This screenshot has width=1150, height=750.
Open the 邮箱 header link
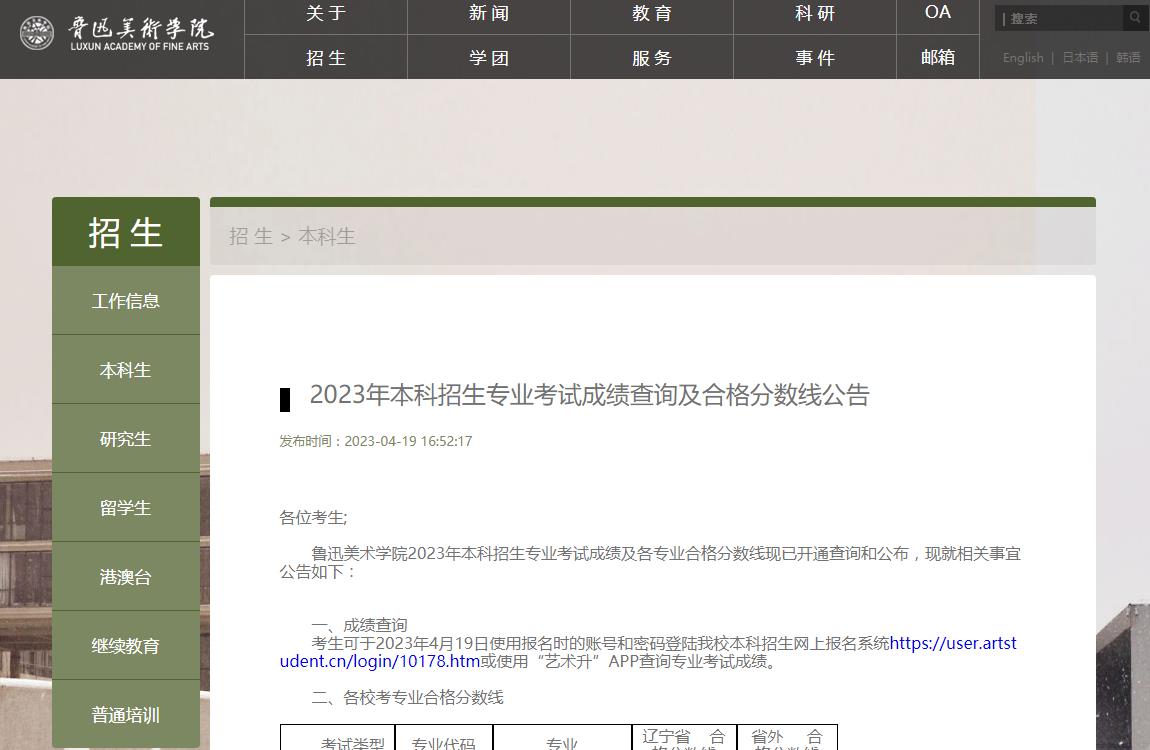[938, 57]
